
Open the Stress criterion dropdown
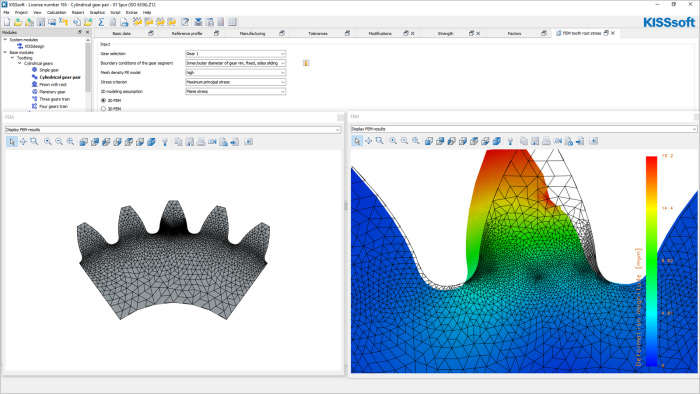[x=236, y=82]
